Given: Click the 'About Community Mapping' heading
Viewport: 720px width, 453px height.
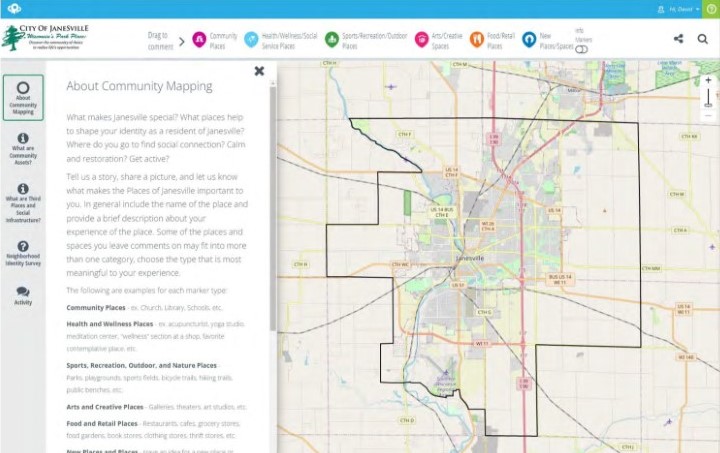Looking at the screenshot, I should (139, 86).
